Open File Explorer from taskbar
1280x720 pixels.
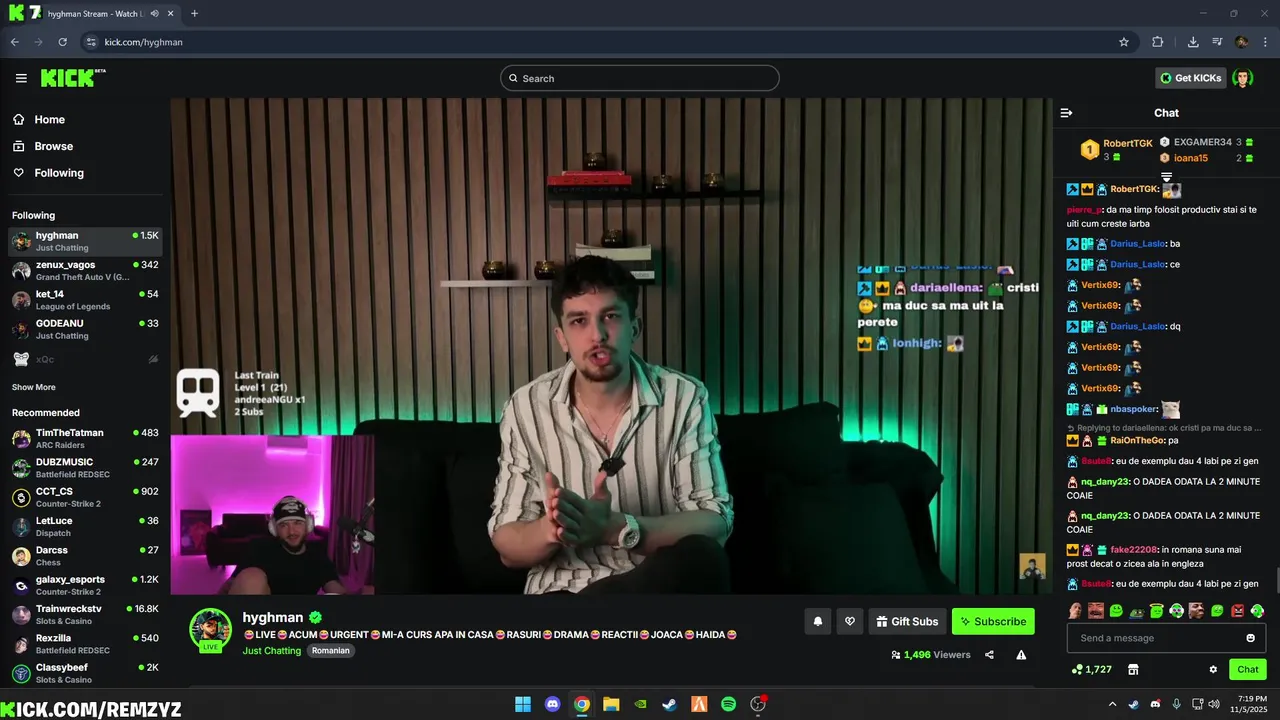611,704
